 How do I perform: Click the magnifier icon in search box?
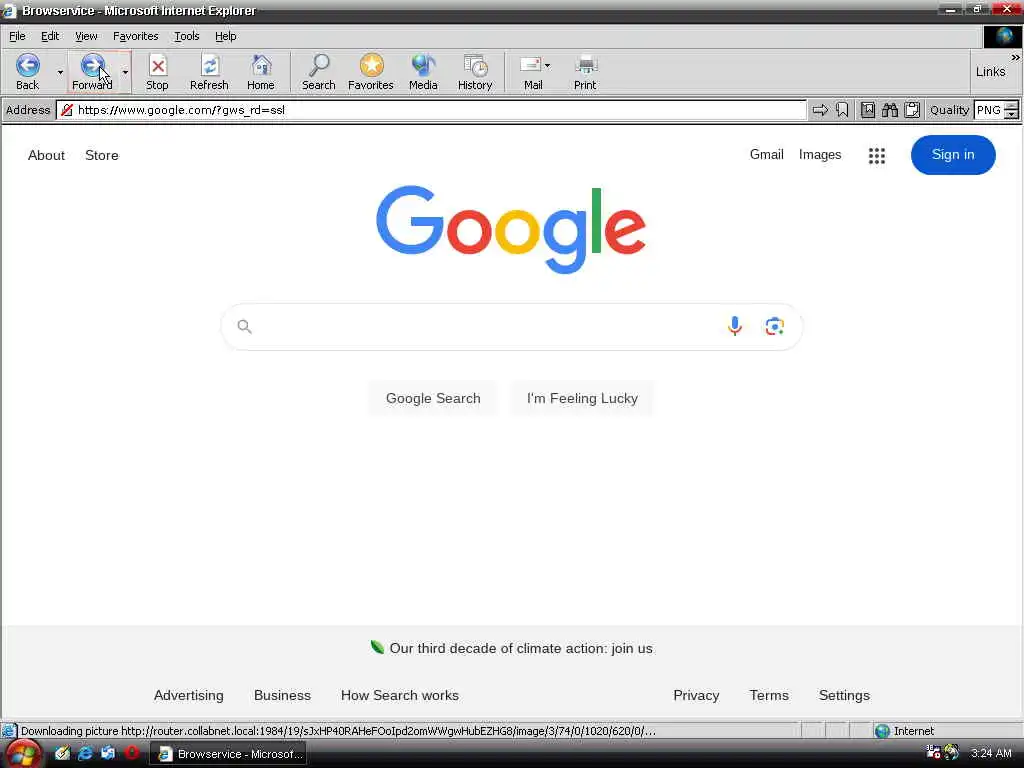[x=244, y=327]
